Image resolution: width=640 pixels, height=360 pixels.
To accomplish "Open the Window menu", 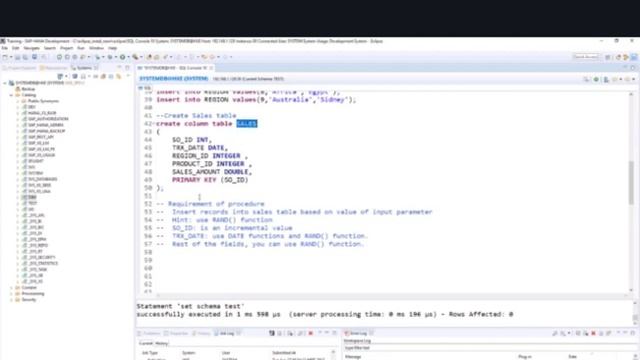I will point(96,48).
